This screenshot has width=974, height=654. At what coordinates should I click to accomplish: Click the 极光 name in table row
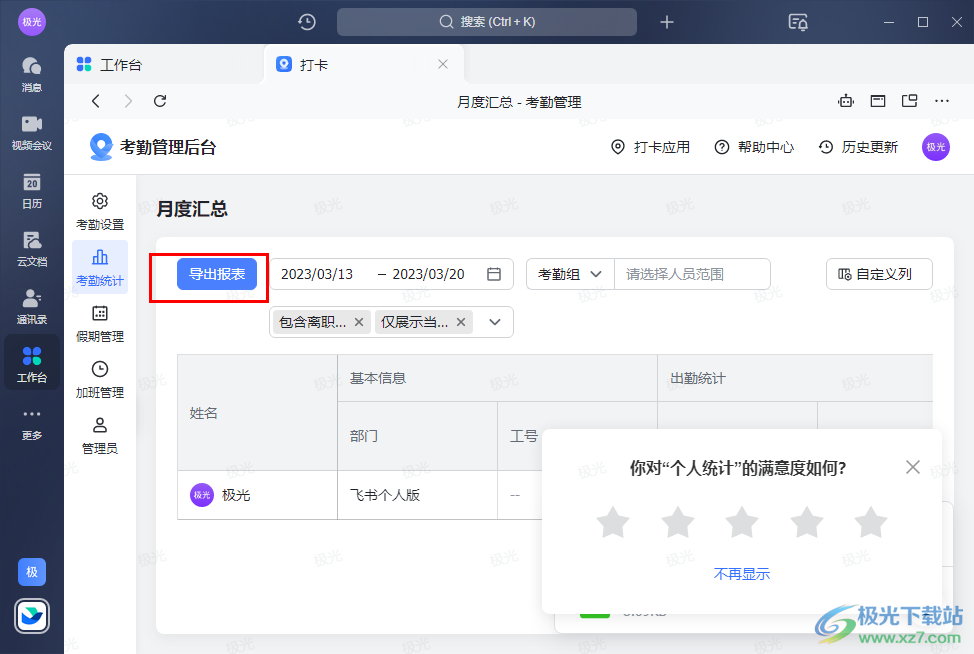point(236,495)
